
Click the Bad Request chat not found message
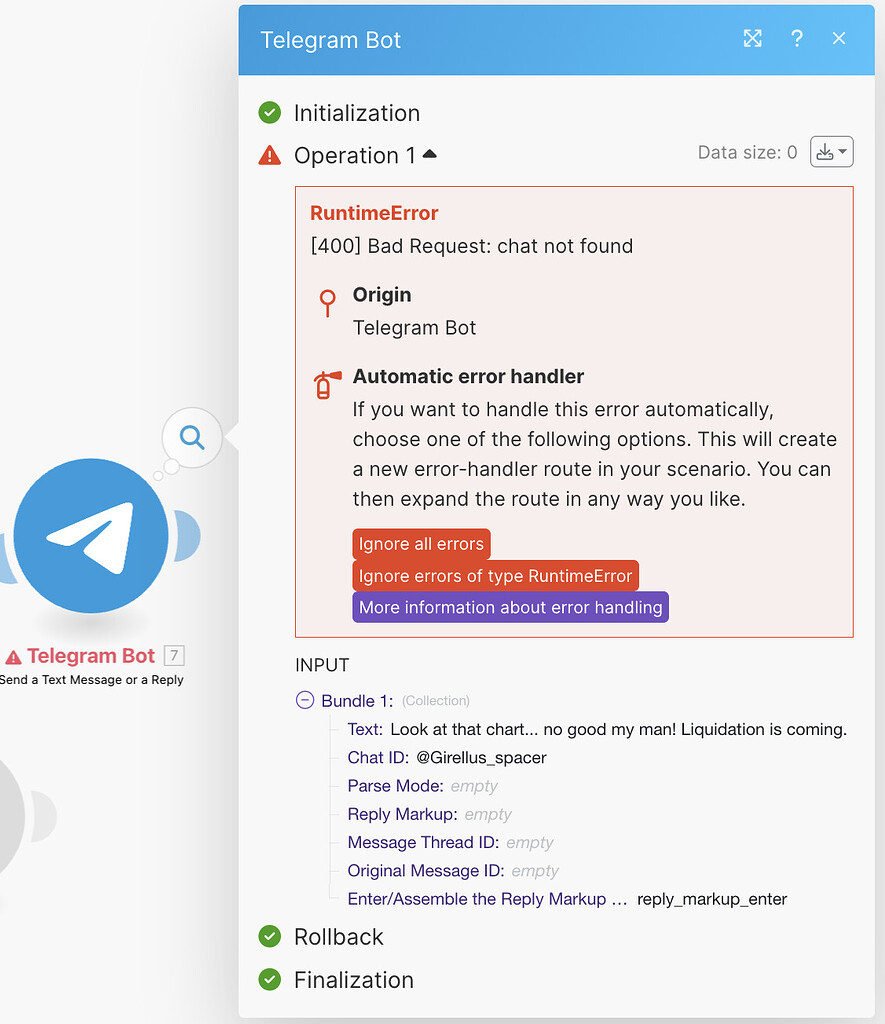[x=472, y=246]
